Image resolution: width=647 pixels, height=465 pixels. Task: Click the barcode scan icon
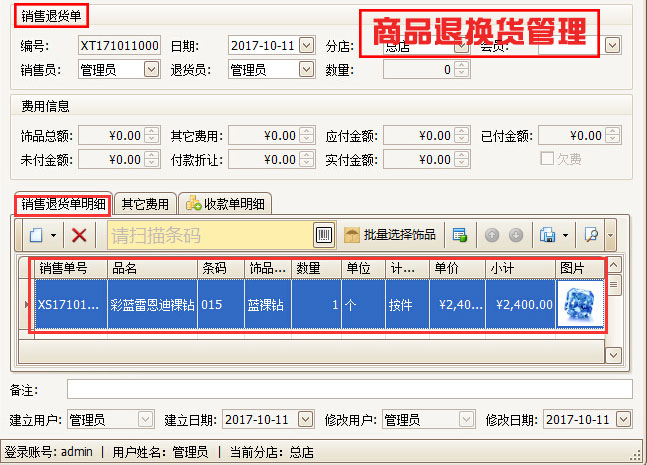[324, 235]
